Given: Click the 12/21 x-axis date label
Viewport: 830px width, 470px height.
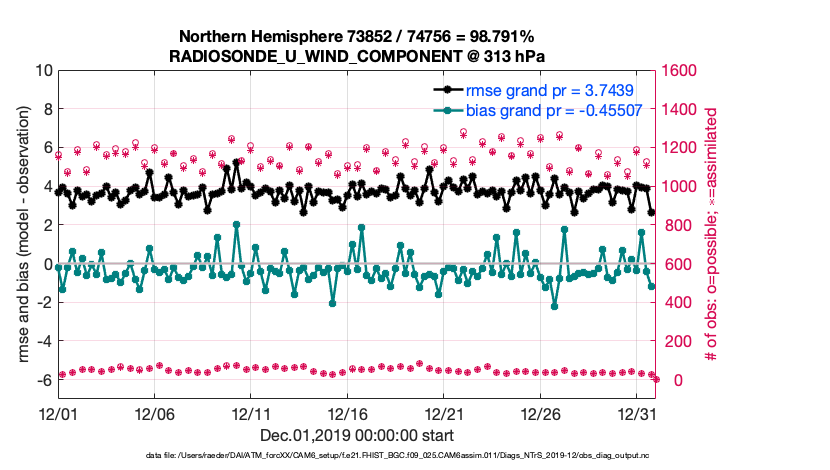Looking at the screenshot, I should [446, 413].
